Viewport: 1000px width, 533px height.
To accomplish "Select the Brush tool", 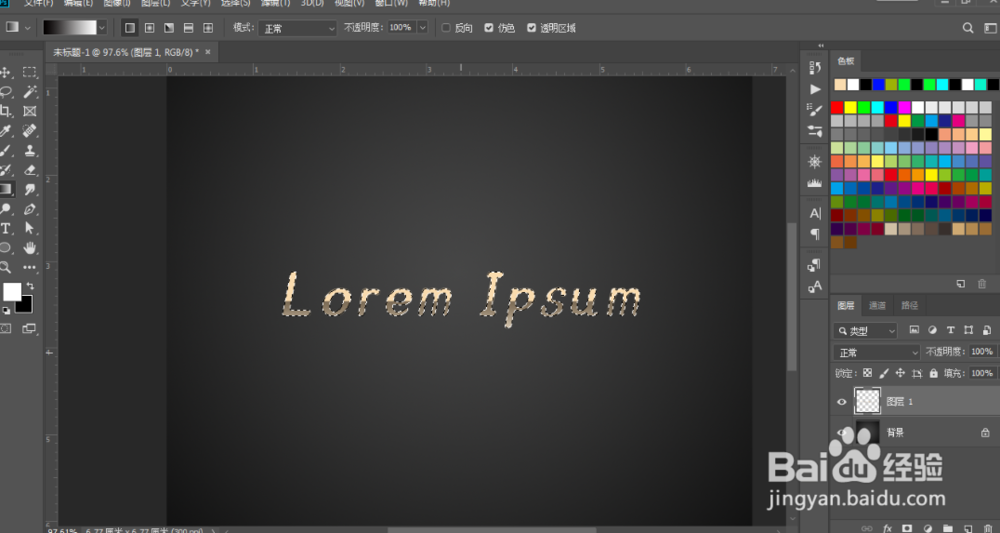I will click(6, 150).
